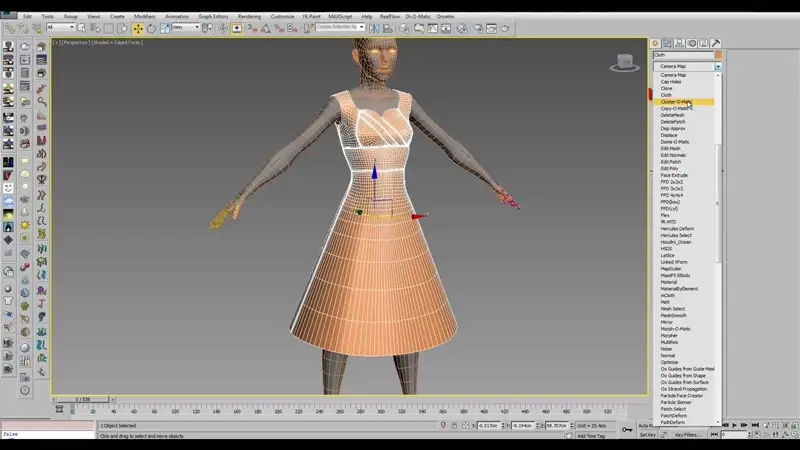Image resolution: width=800 pixels, height=450 pixels.
Task: Open the Customize menu
Action: 282,16
